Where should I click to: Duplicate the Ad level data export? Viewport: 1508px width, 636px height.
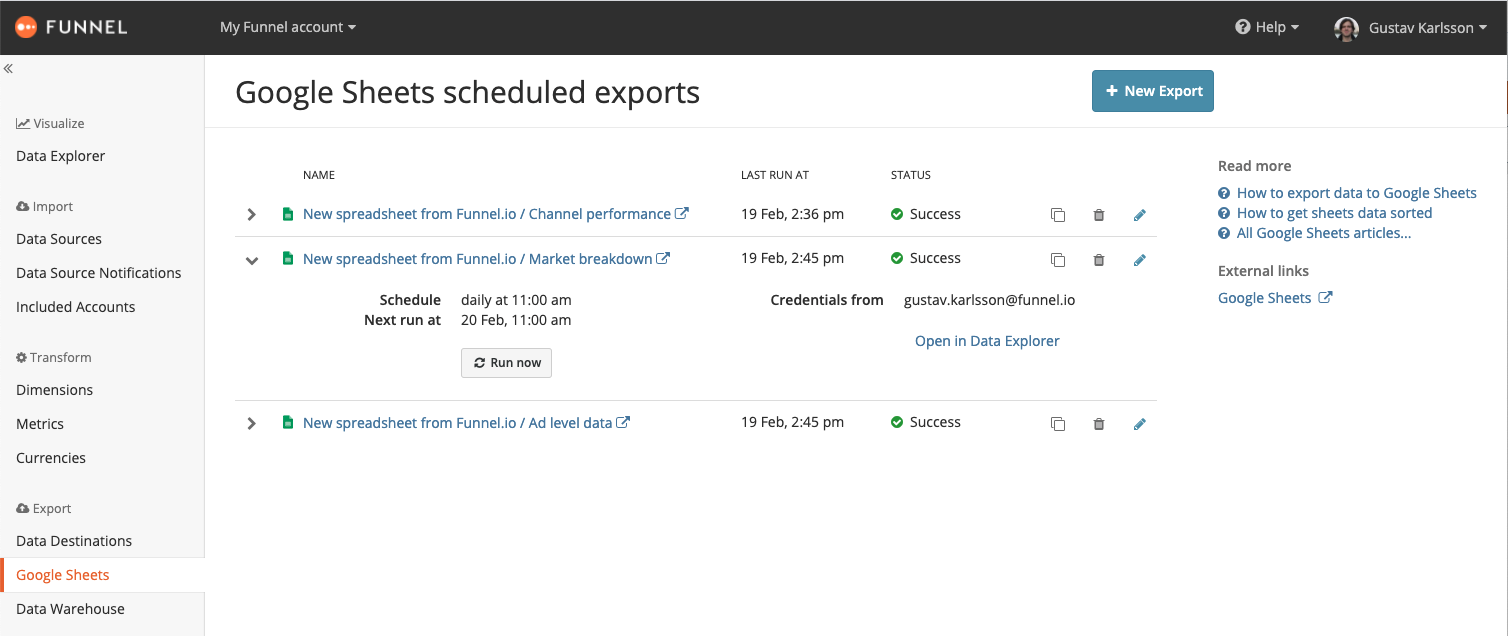point(1058,424)
